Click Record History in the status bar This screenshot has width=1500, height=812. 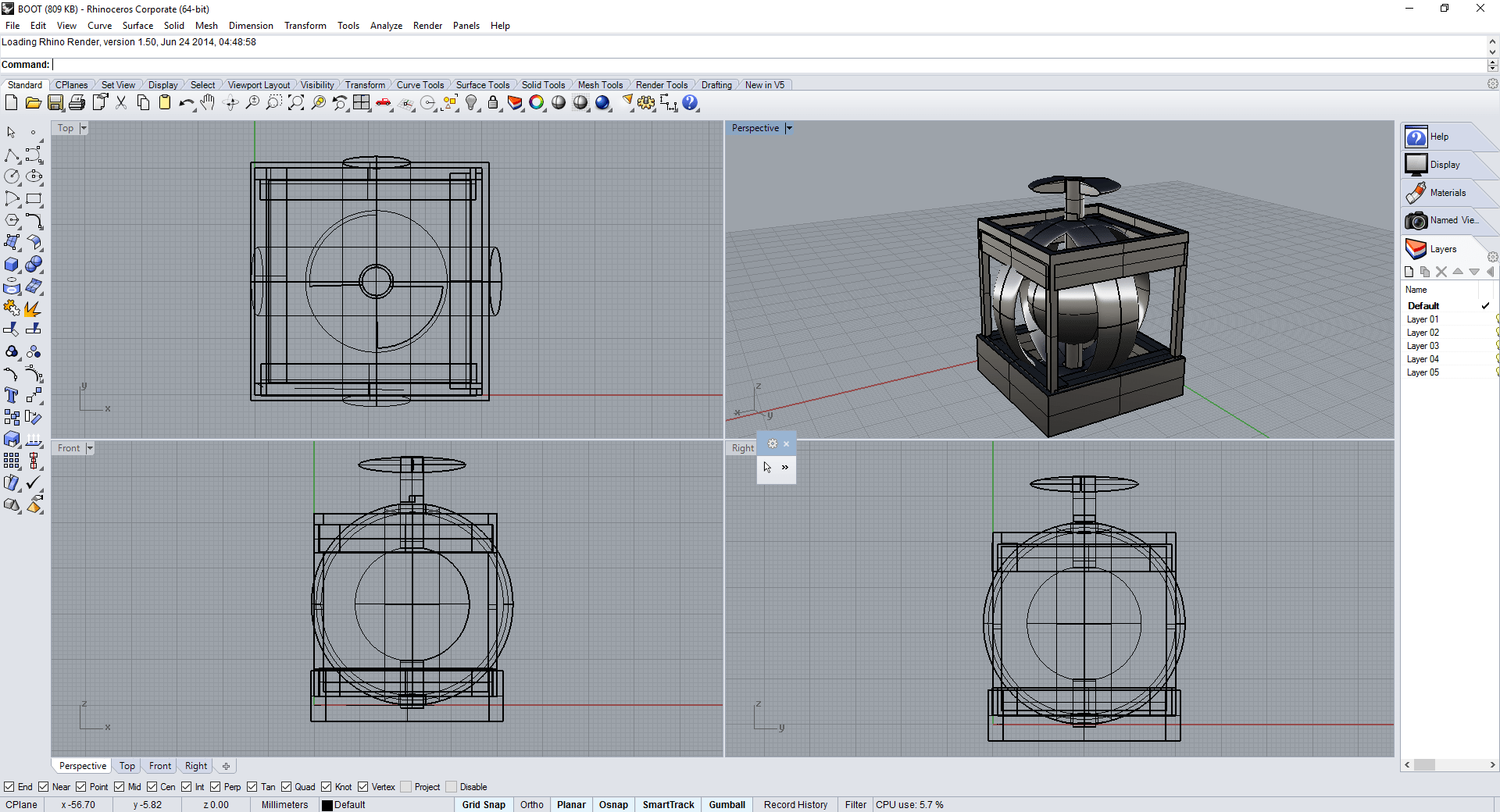(x=795, y=805)
